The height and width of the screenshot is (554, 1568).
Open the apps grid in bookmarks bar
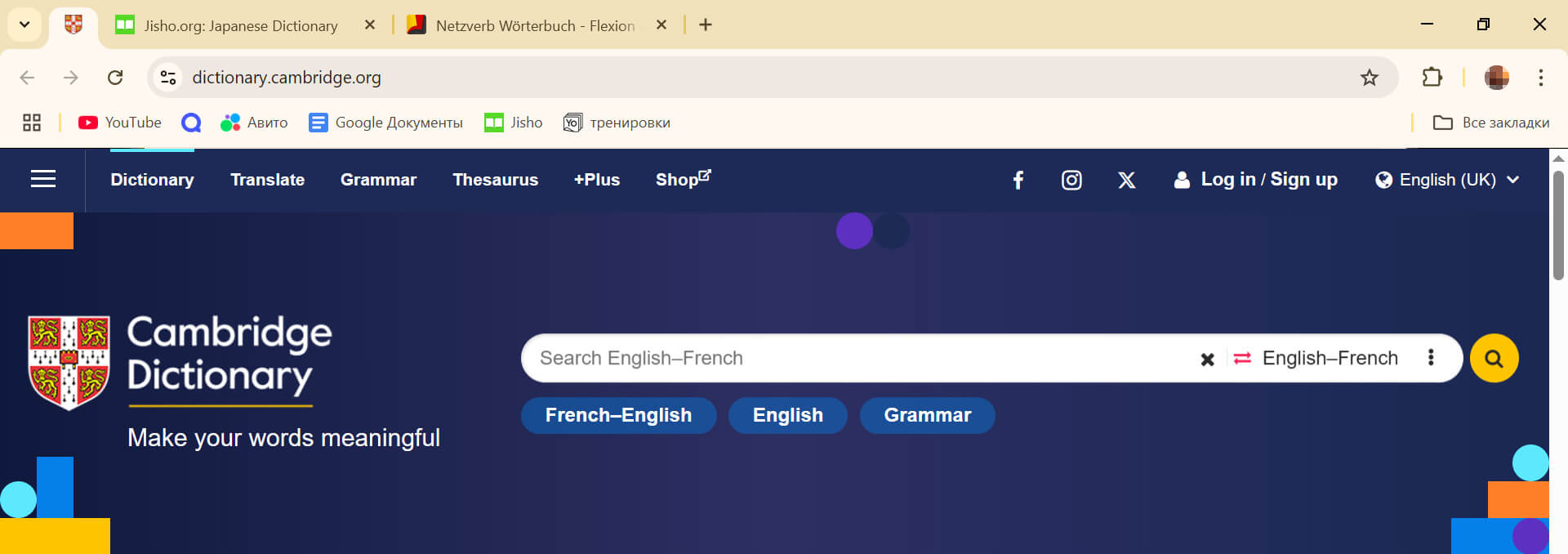32,123
